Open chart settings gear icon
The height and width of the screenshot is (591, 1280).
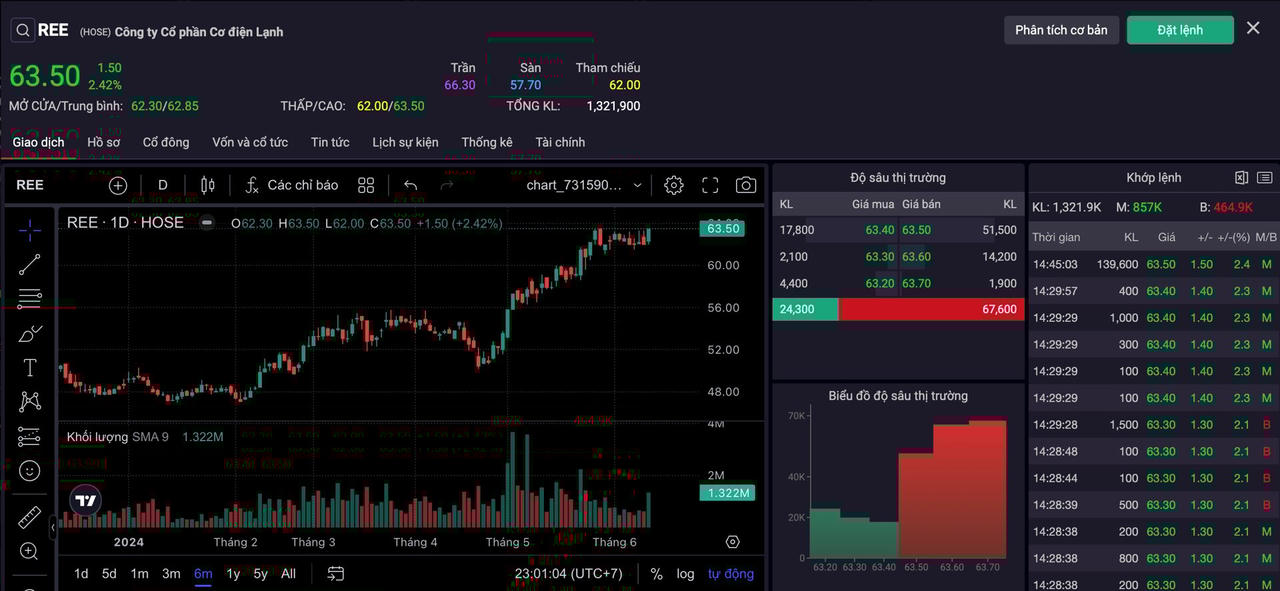(674, 185)
